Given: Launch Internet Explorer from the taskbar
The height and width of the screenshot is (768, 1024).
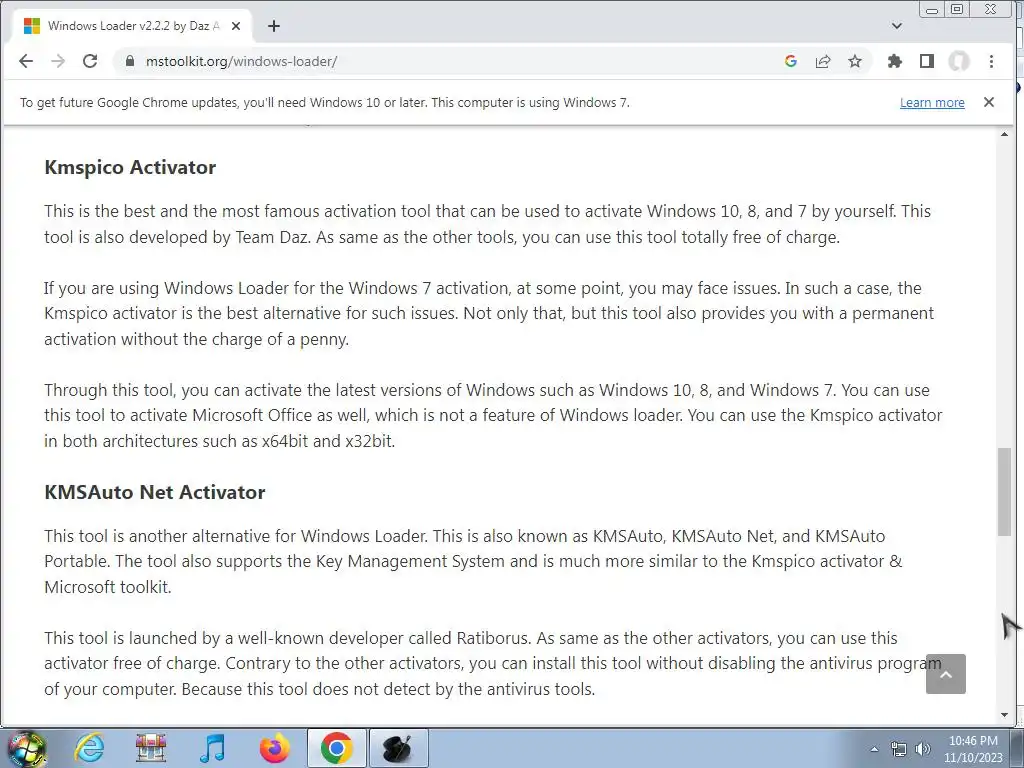Looking at the screenshot, I should (89, 748).
